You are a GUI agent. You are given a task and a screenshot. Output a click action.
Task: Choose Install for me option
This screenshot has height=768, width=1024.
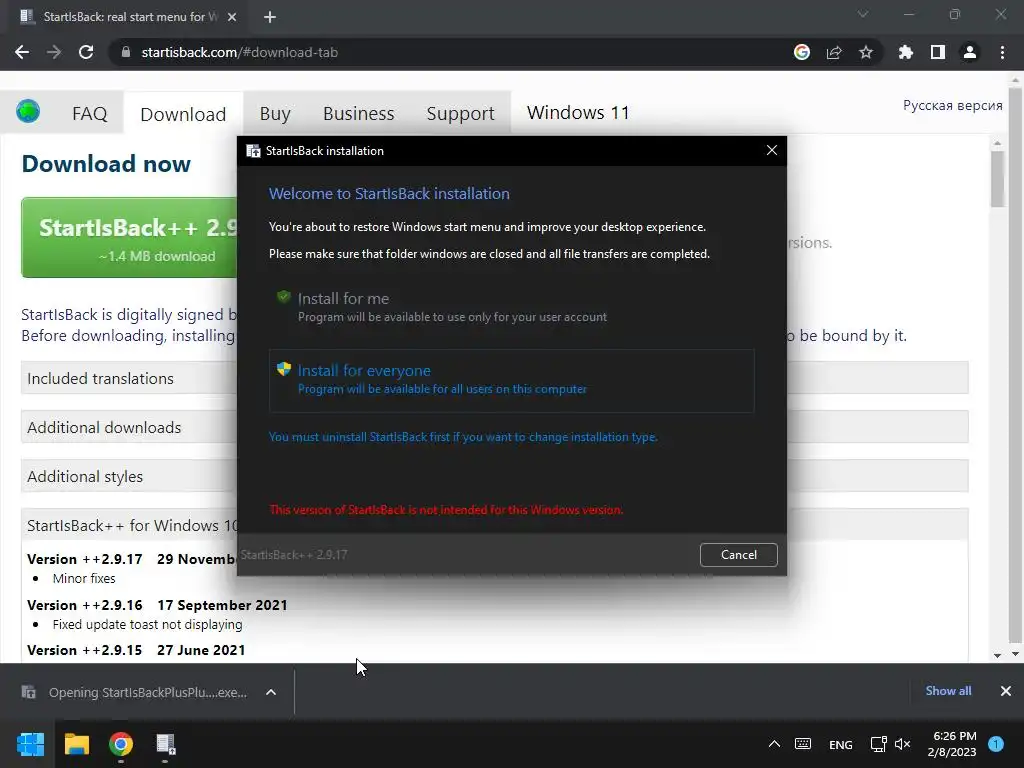[x=511, y=307]
